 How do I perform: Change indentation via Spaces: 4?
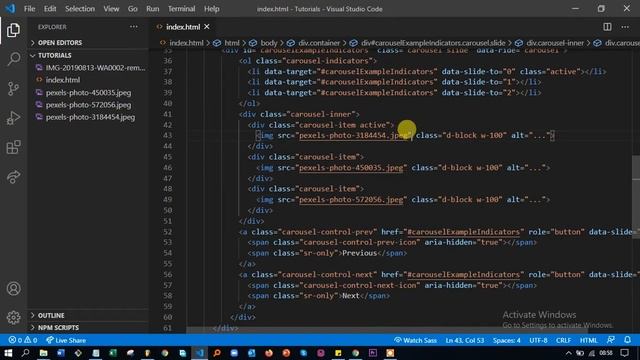pyautogui.click(x=507, y=340)
